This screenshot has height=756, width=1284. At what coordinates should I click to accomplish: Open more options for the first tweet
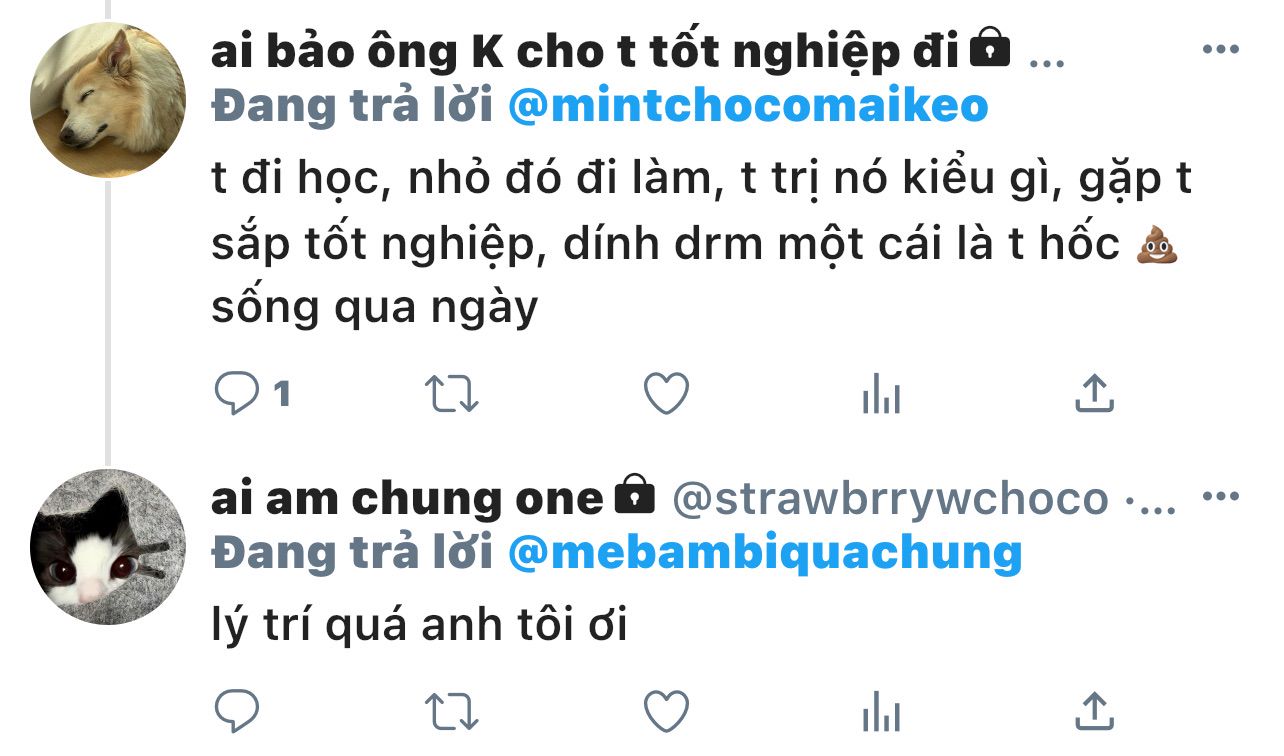1220,50
